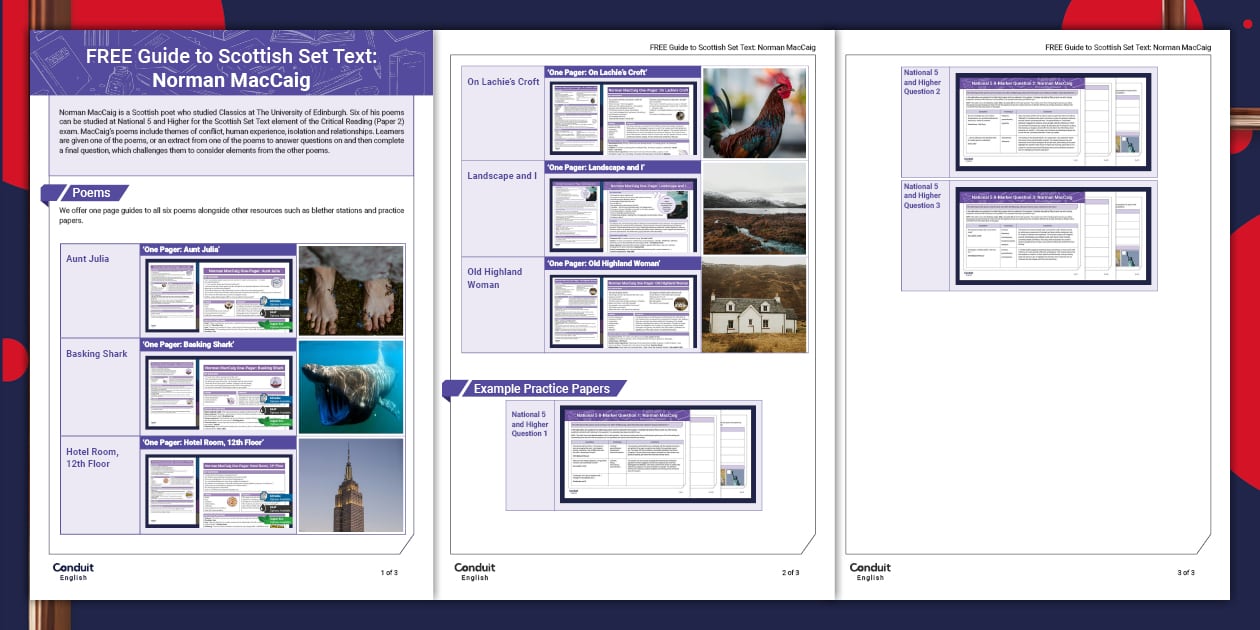Image resolution: width=1260 pixels, height=630 pixels.
Task: Click the bare feet photo beside Aunt Julia
Action: click(x=351, y=290)
